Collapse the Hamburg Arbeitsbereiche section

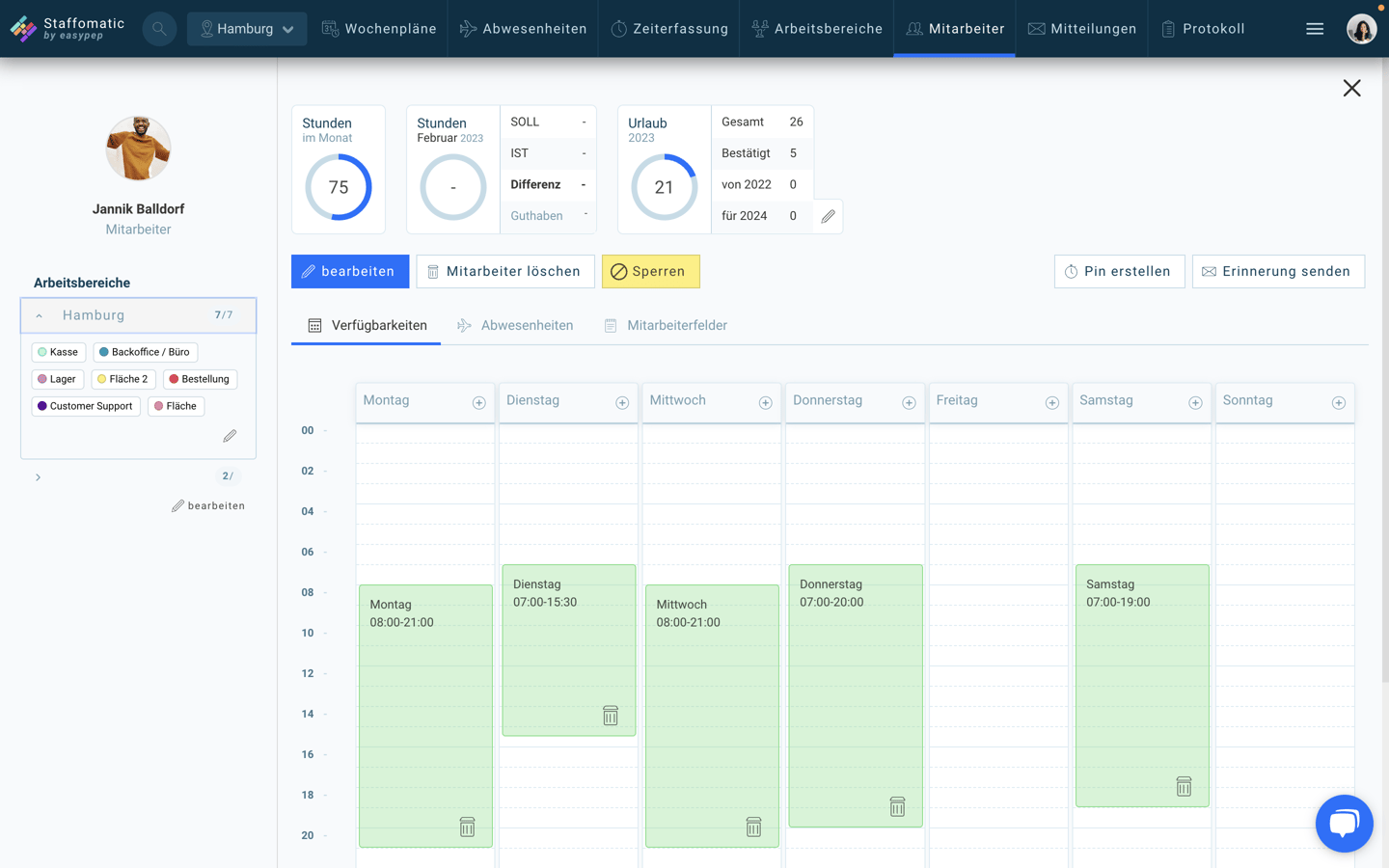pyautogui.click(x=39, y=315)
